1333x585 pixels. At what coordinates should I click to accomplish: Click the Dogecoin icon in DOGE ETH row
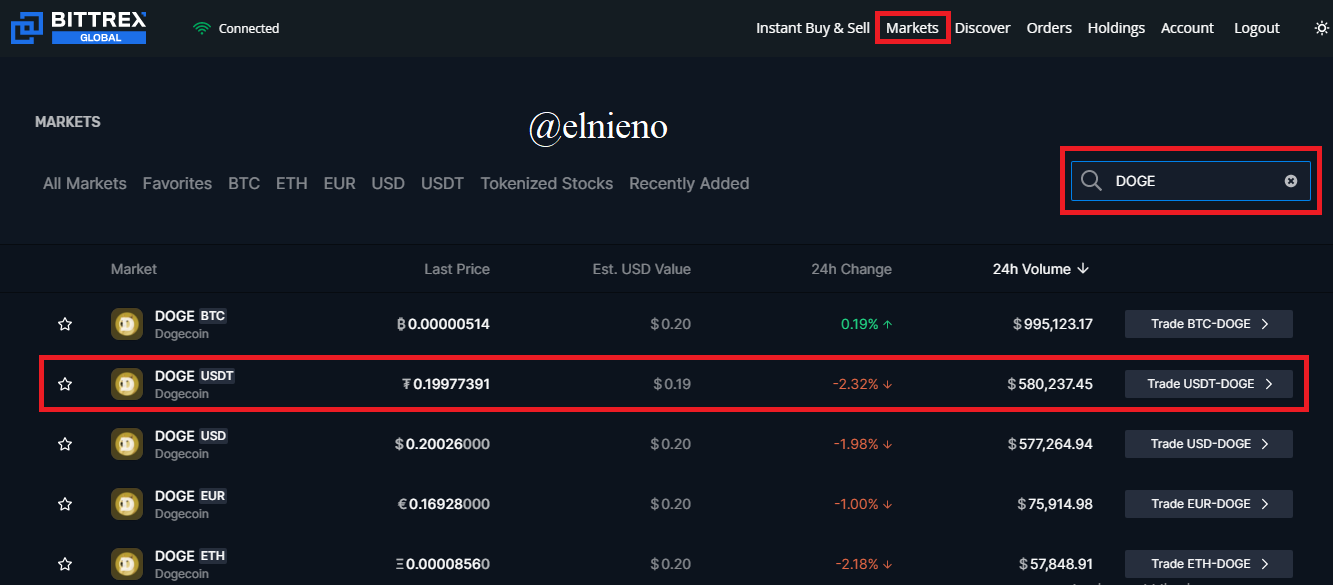126,564
